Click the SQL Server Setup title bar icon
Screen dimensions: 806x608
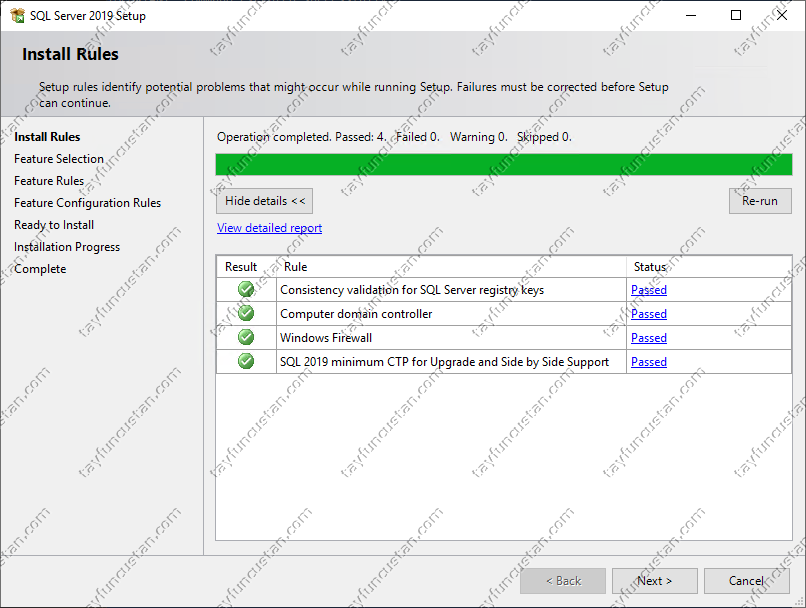17,15
